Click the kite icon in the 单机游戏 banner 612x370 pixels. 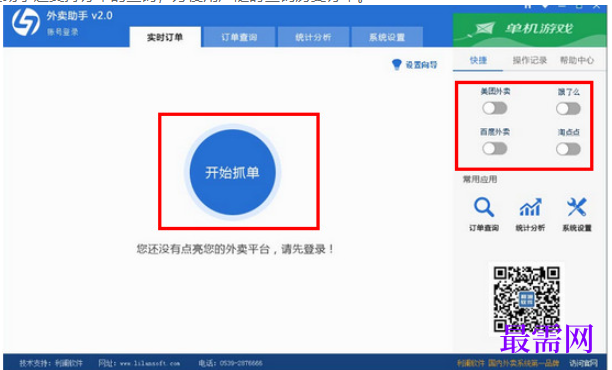pos(484,28)
